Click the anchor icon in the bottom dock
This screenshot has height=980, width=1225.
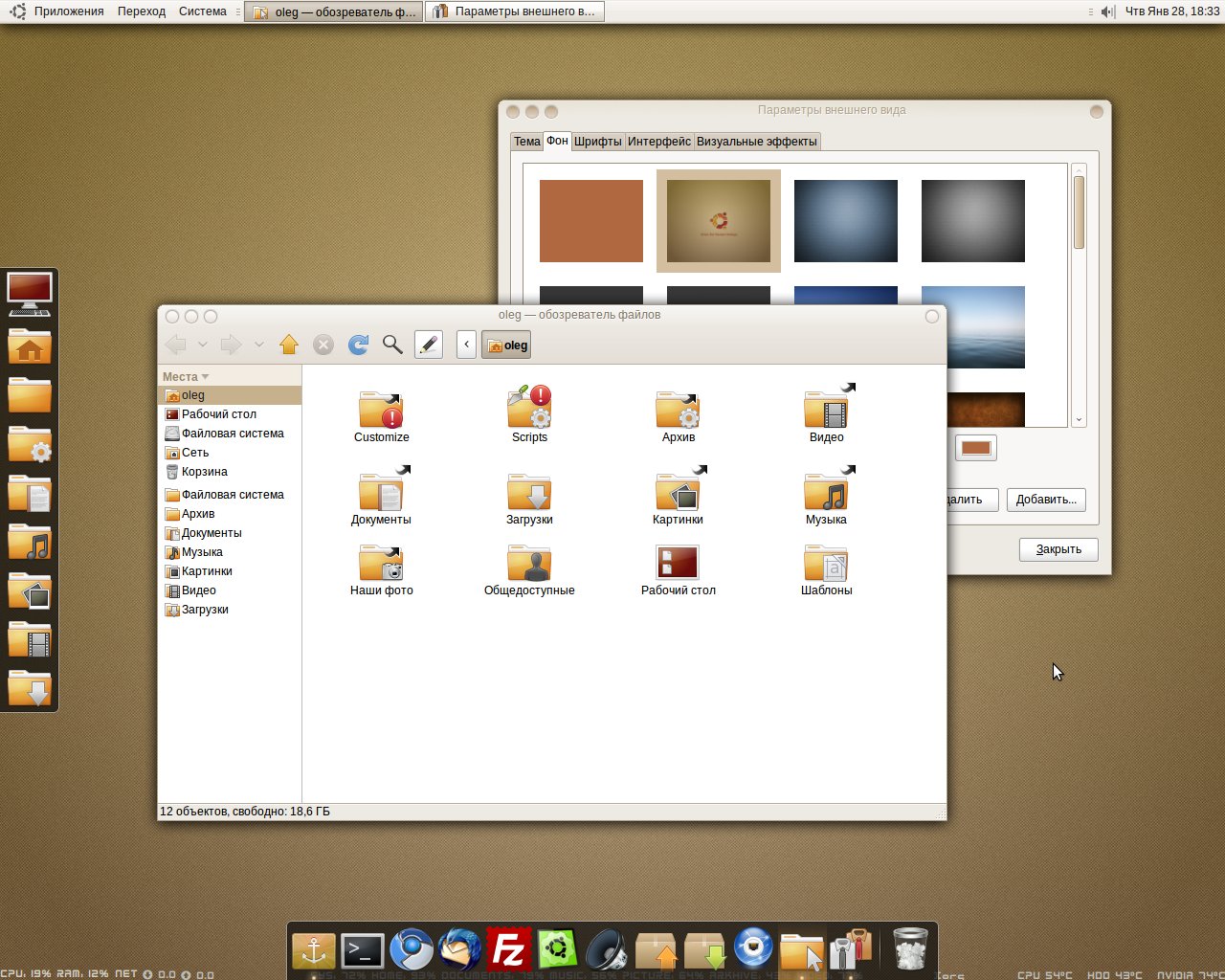tap(314, 950)
